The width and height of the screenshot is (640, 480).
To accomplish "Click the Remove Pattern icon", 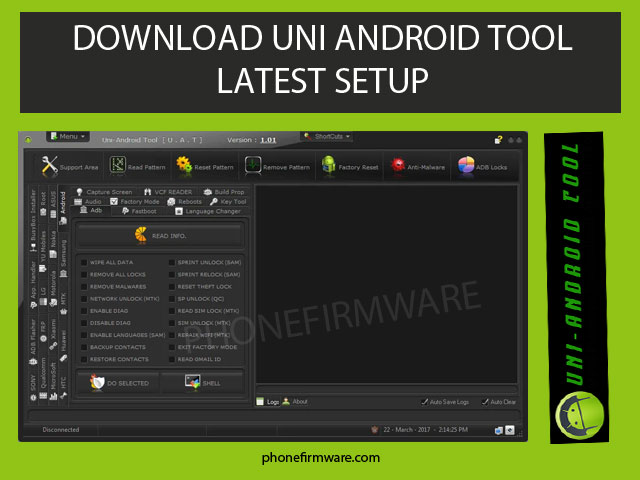I will pos(253,165).
